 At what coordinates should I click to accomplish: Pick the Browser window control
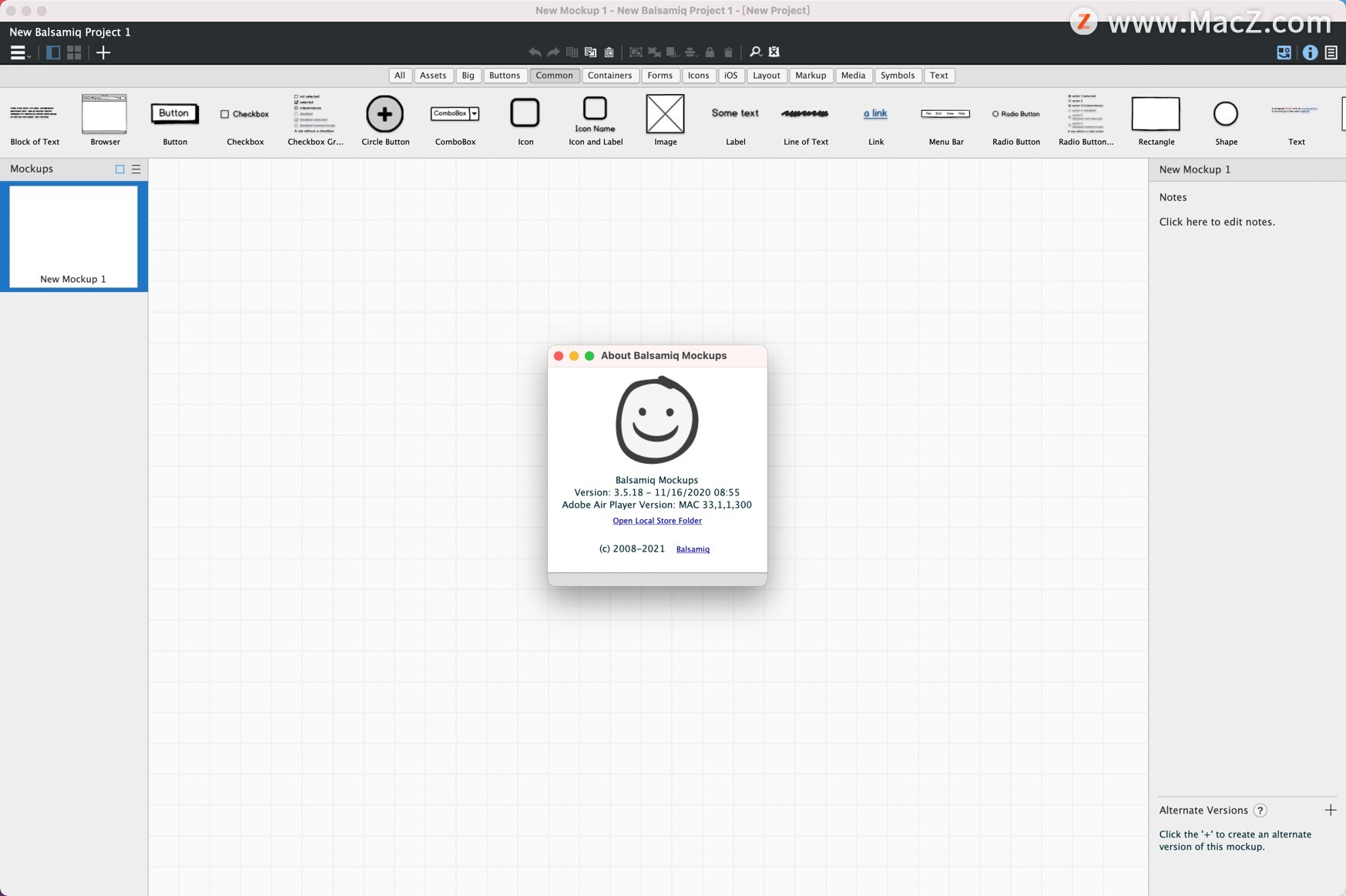pos(105,120)
